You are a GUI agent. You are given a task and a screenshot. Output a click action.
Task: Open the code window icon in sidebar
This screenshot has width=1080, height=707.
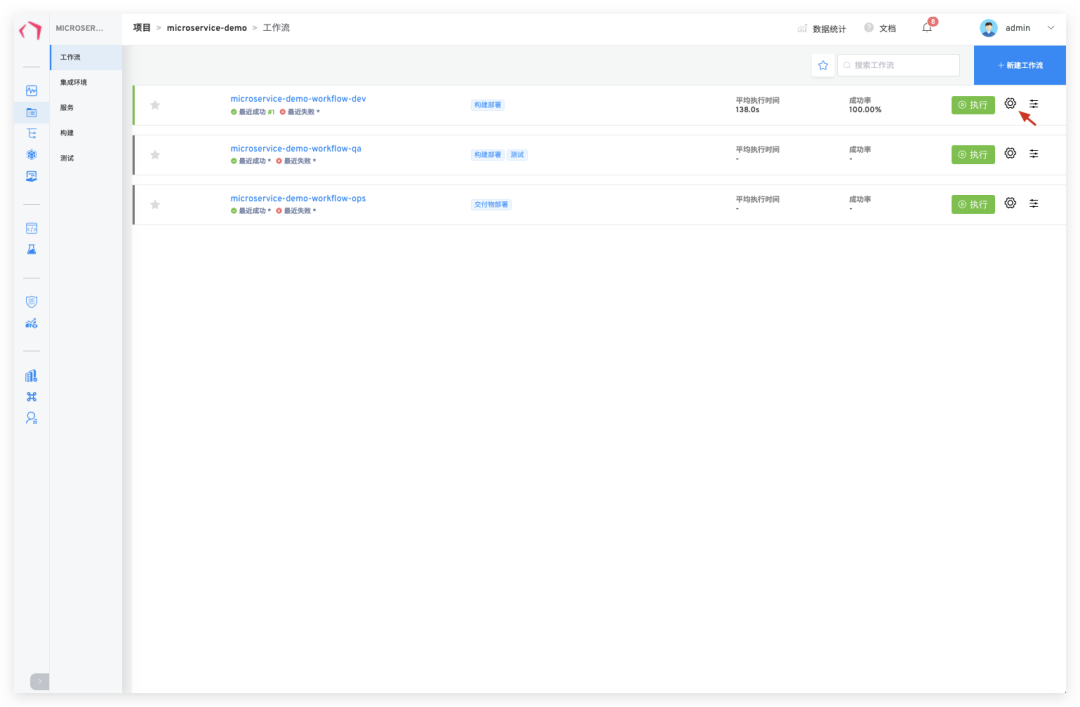(x=32, y=228)
